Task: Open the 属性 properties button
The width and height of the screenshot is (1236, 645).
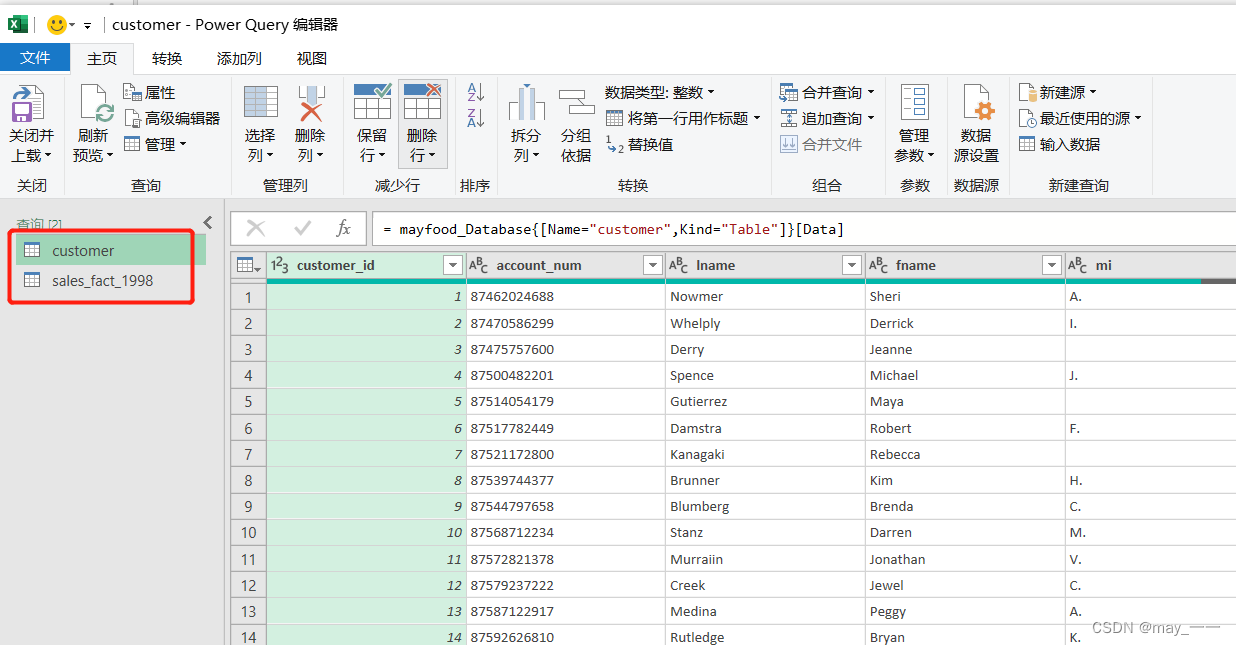Action: pyautogui.click(x=149, y=92)
